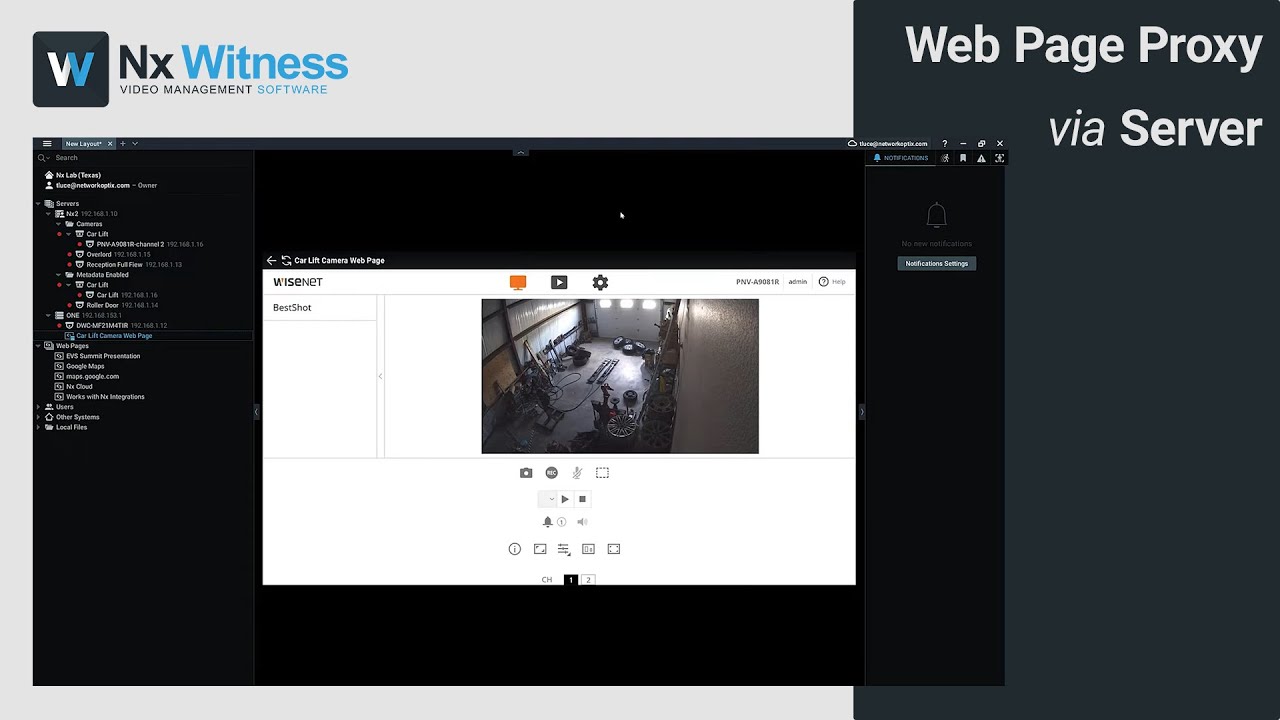Image resolution: width=1280 pixels, height=720 pixels.
Task: Toggle alarm output bell icon
Action: tap(547, 522)
